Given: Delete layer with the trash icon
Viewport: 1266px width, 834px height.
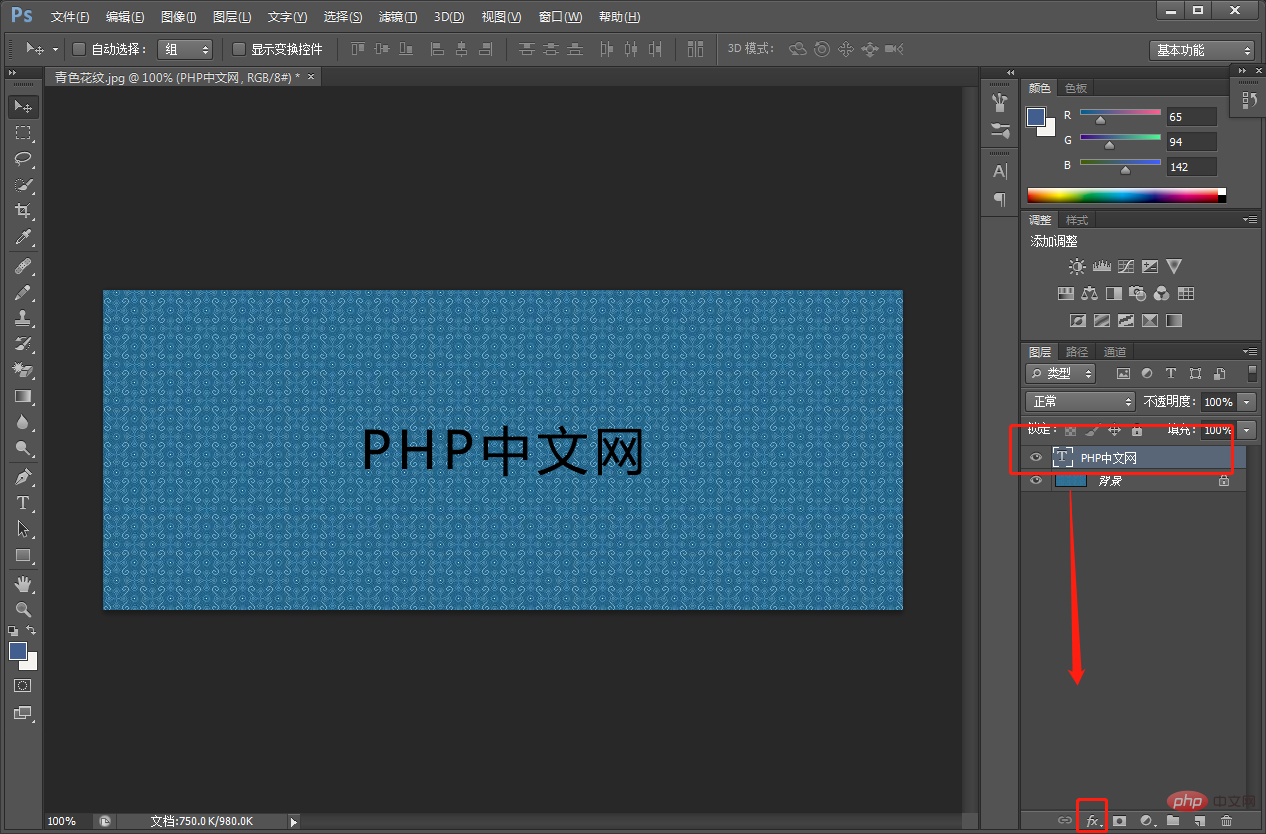Looking at the screenshot, I should click(1227, 821).
